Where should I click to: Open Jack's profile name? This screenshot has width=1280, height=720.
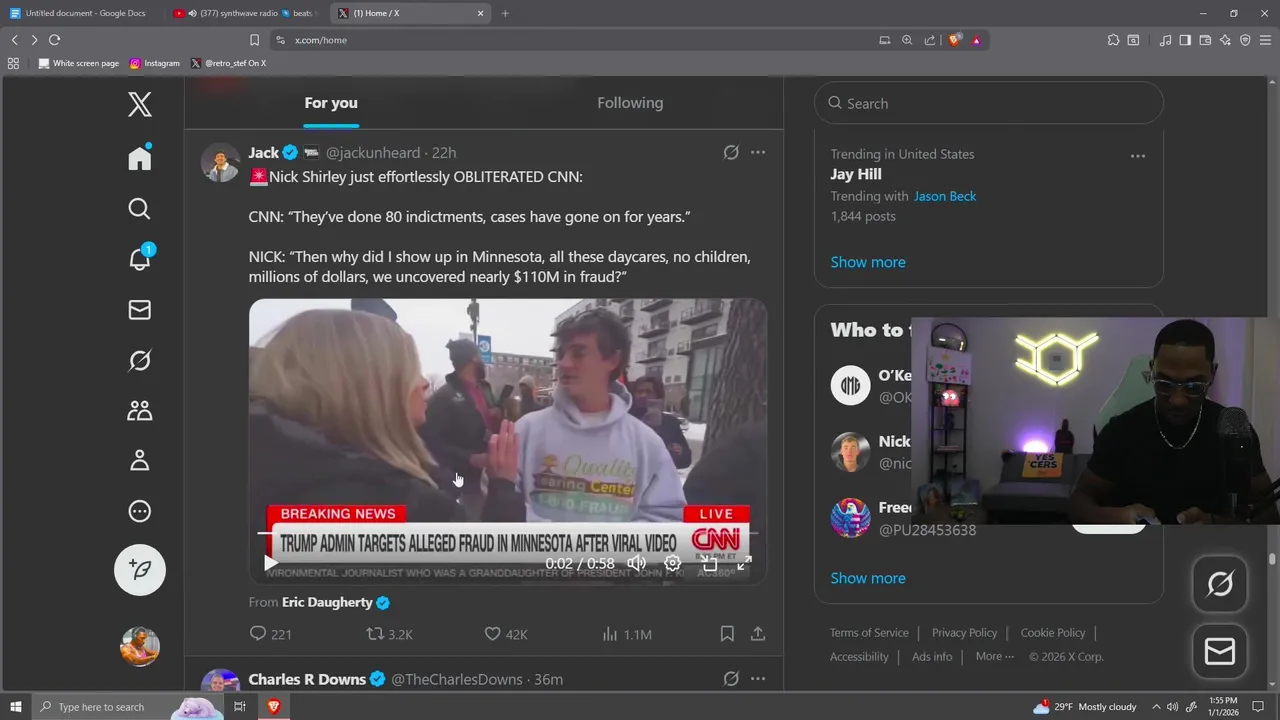[x=264, y=153]
